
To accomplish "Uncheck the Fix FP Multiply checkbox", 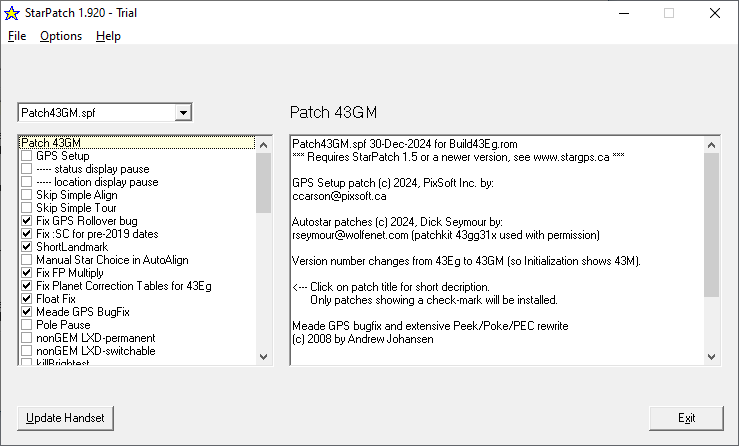I will coord(26,273).
